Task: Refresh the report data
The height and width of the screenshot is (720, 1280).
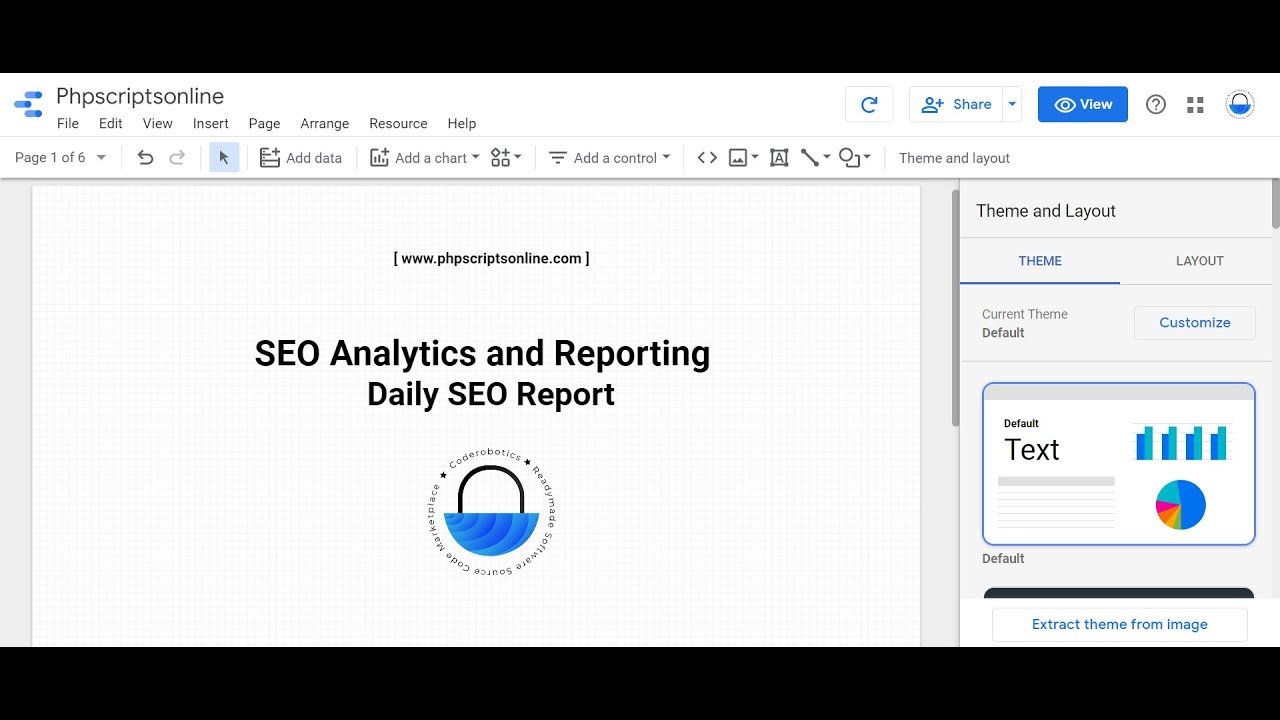Action: coord(869,104)
